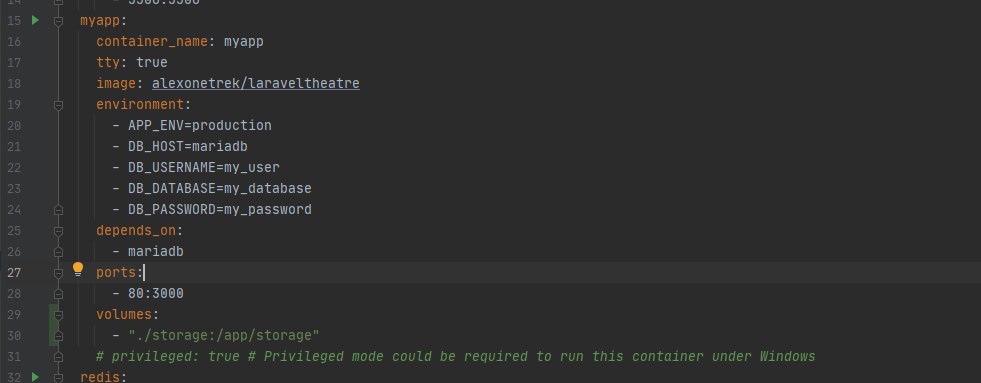The image size is (981, 383).
Task: Place cursor on the container_name key
Action: 152,41
